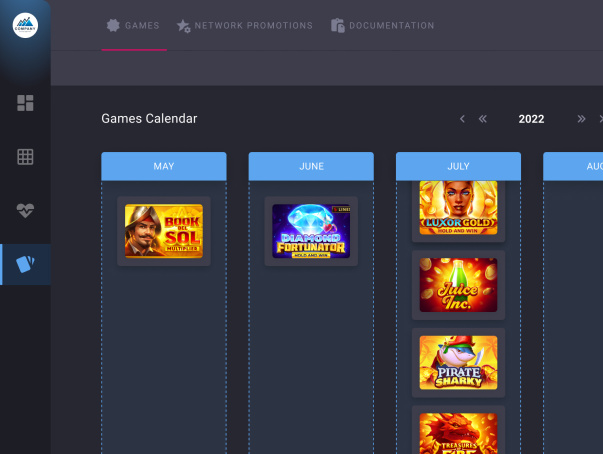Jump back a year with double chevron
Screen dimensions: 603x454
pos(483,119)
